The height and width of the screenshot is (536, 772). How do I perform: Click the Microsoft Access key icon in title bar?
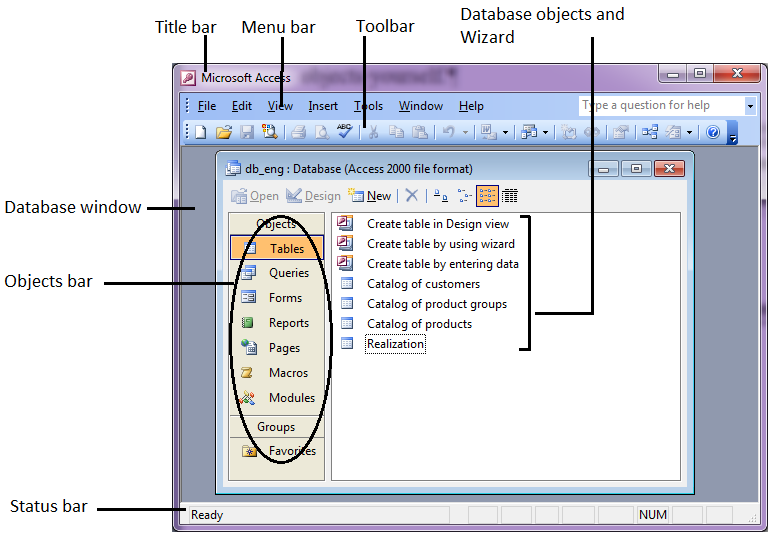click(x=188, y=78)
